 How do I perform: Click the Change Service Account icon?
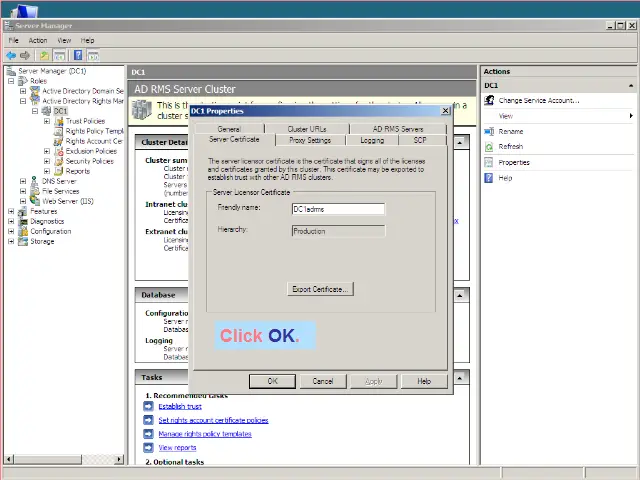(489, 100)
